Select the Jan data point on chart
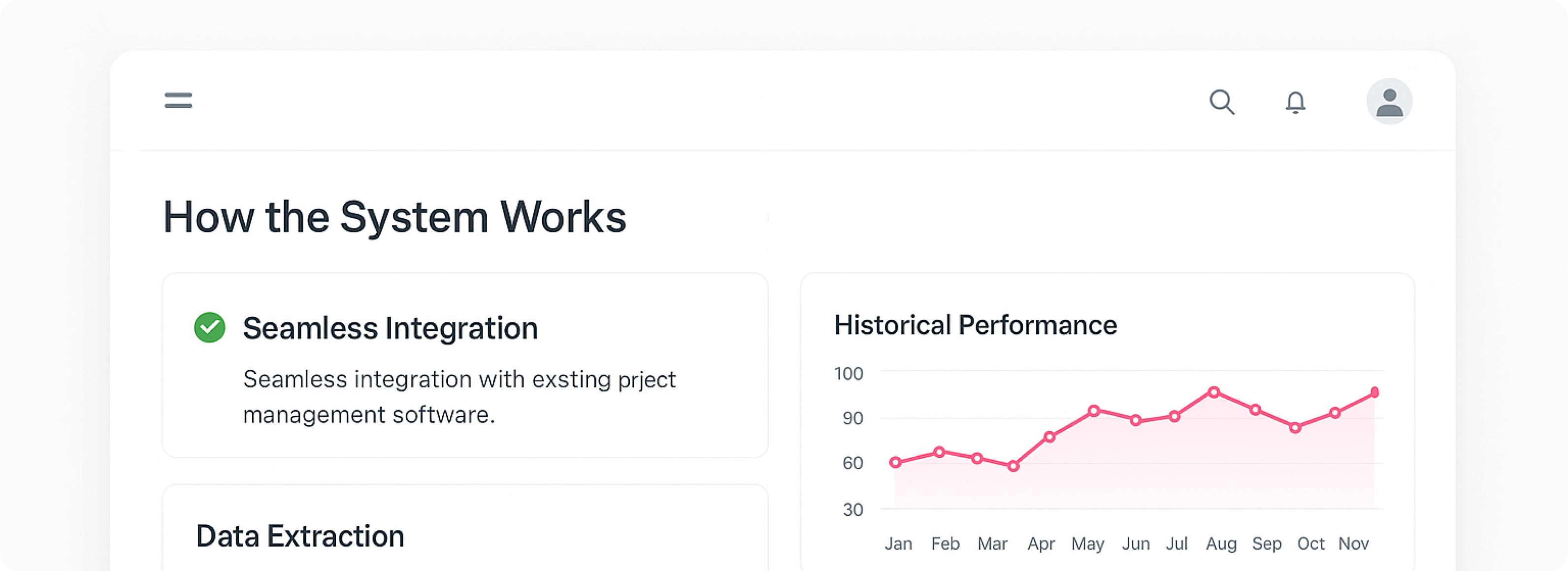The image size is (1568, 571). click(895, 463)
